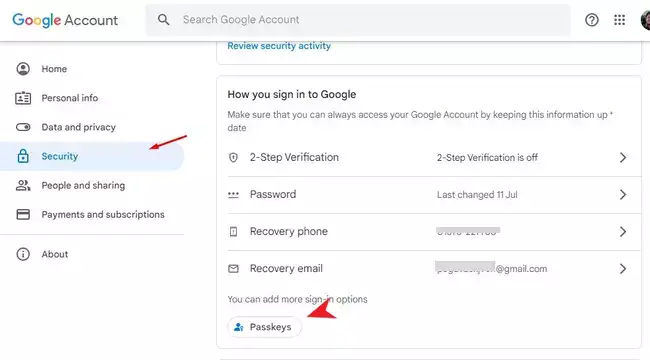The height and width of the screenshot is (360, 650).
Task: Click the Search Google Account field
Action: pos(358,19)
